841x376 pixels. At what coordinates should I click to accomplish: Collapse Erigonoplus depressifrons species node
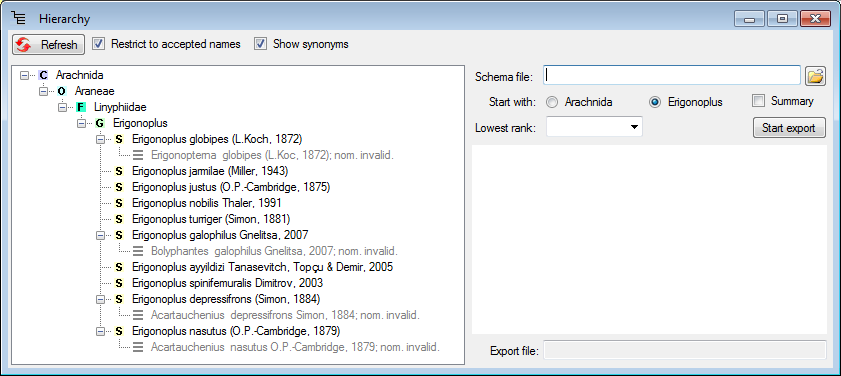click(100, 299)
